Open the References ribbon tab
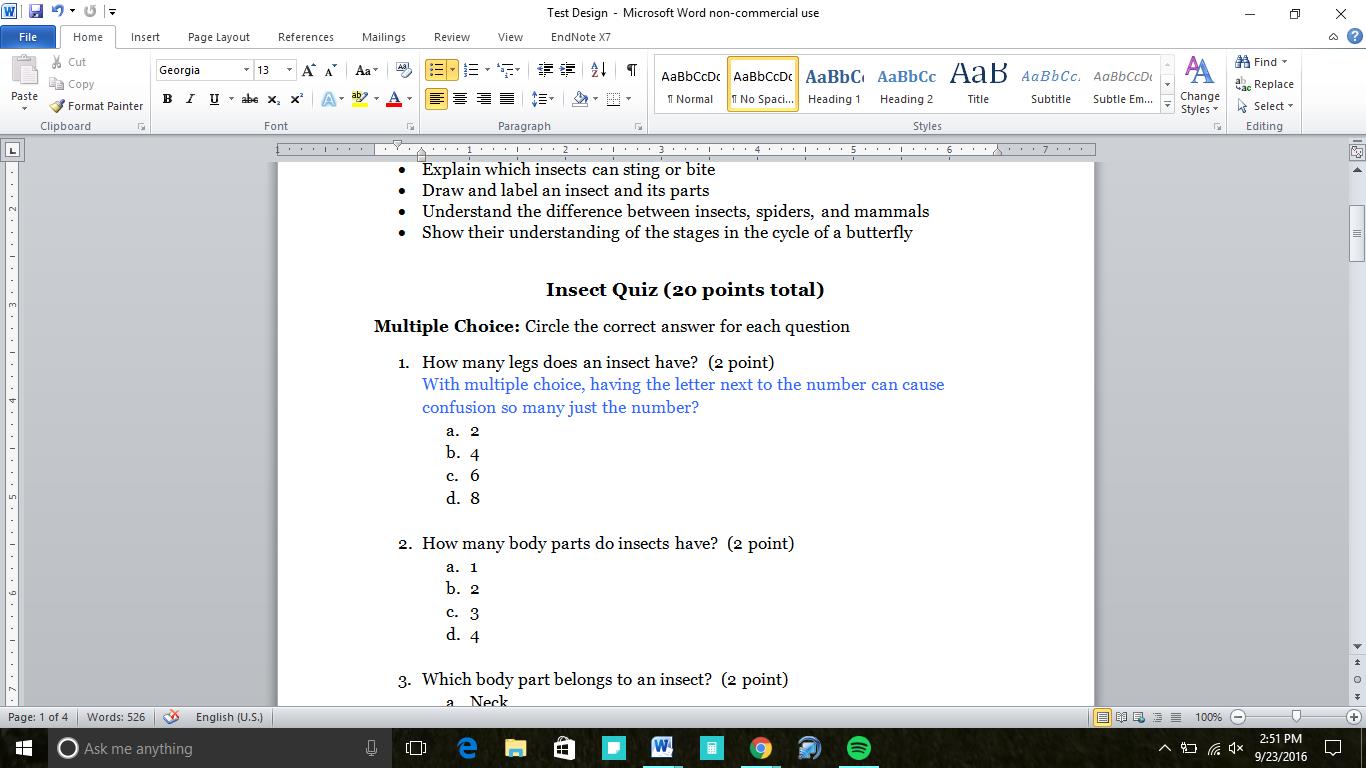The image size is (1366, 768). coord(305,37)
